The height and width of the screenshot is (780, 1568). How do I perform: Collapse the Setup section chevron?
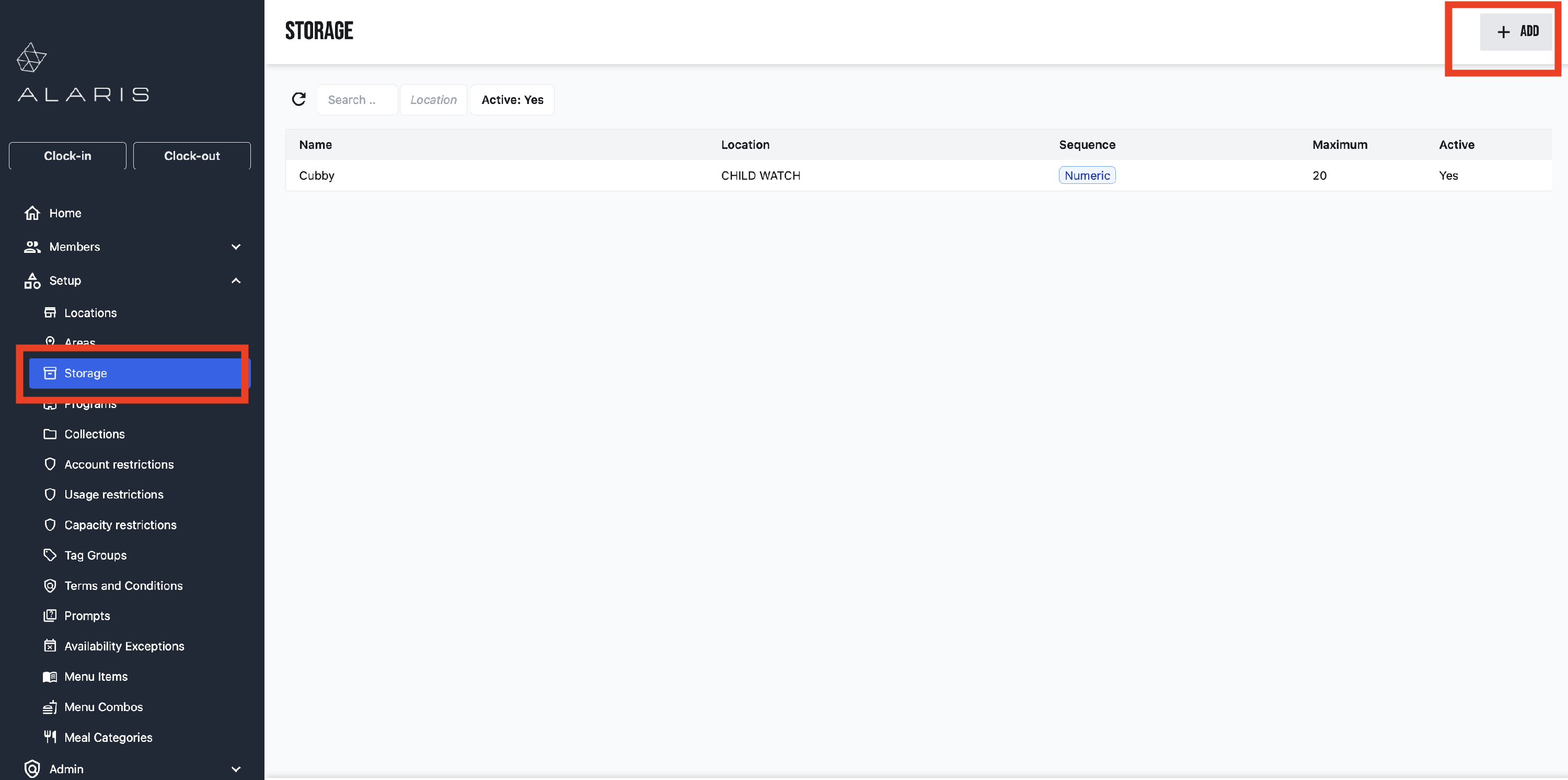[236, 281]
